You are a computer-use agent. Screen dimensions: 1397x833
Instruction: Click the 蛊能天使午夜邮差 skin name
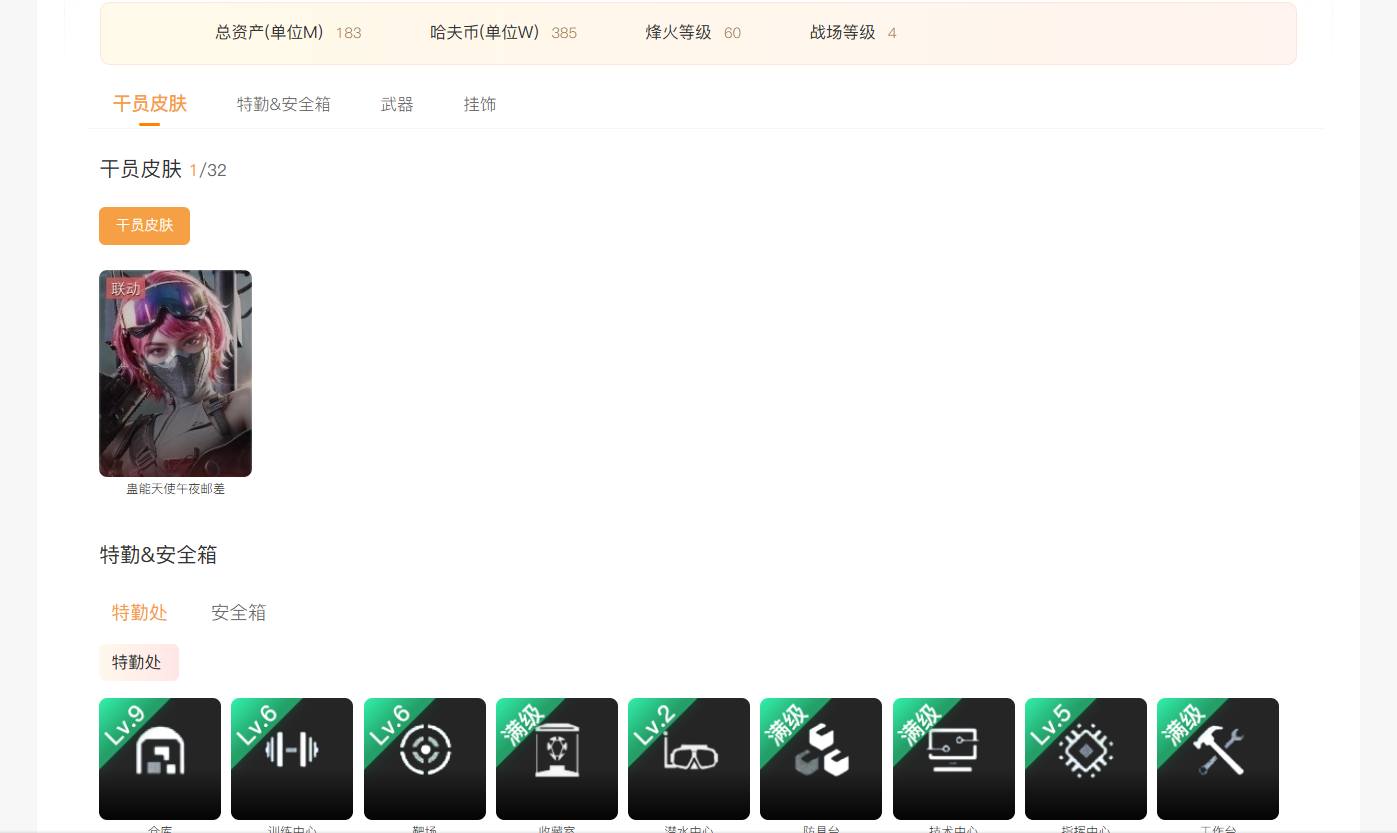[x=175, y=489]
